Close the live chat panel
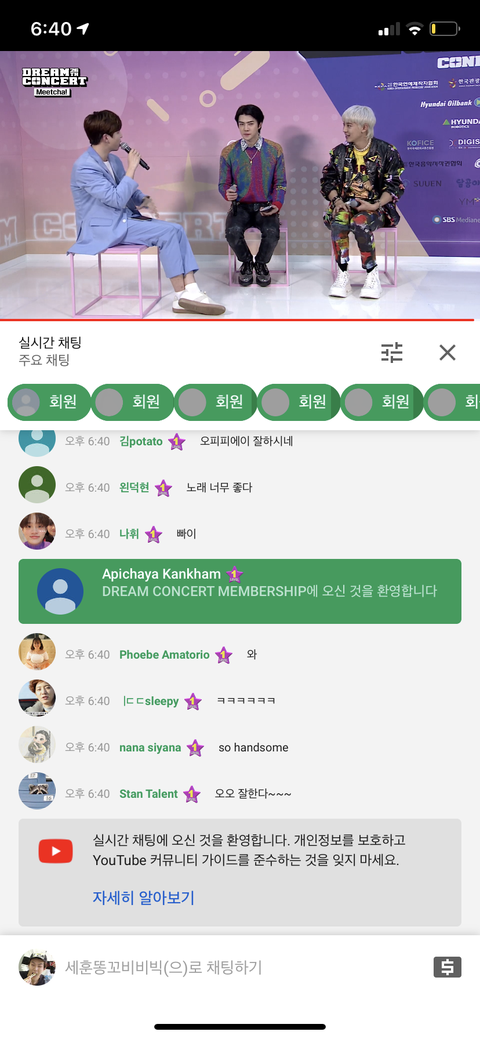This screenshot has height=1039, width=480. (448, 353)
